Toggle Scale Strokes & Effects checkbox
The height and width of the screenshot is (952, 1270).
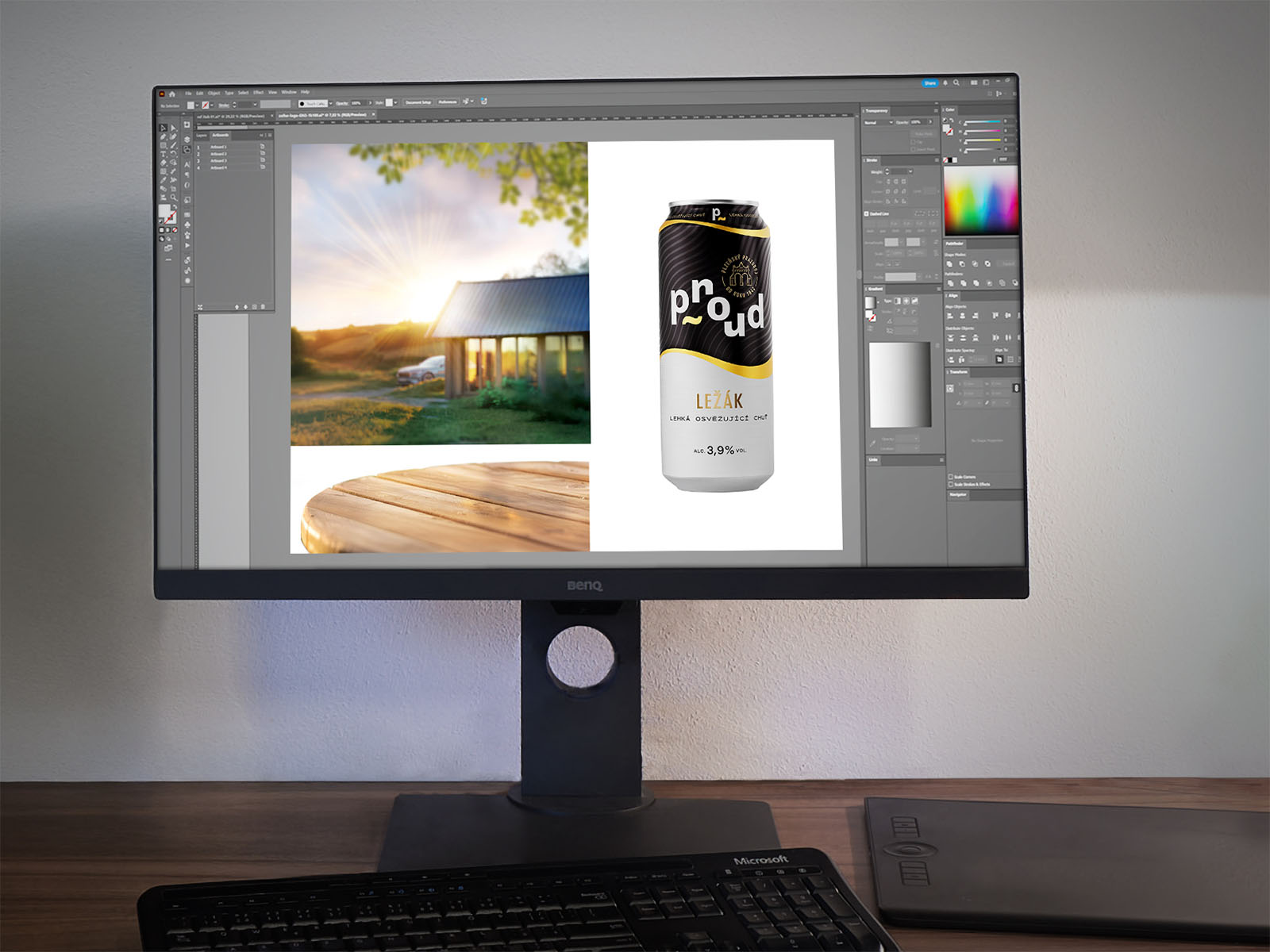coord(951,484)
